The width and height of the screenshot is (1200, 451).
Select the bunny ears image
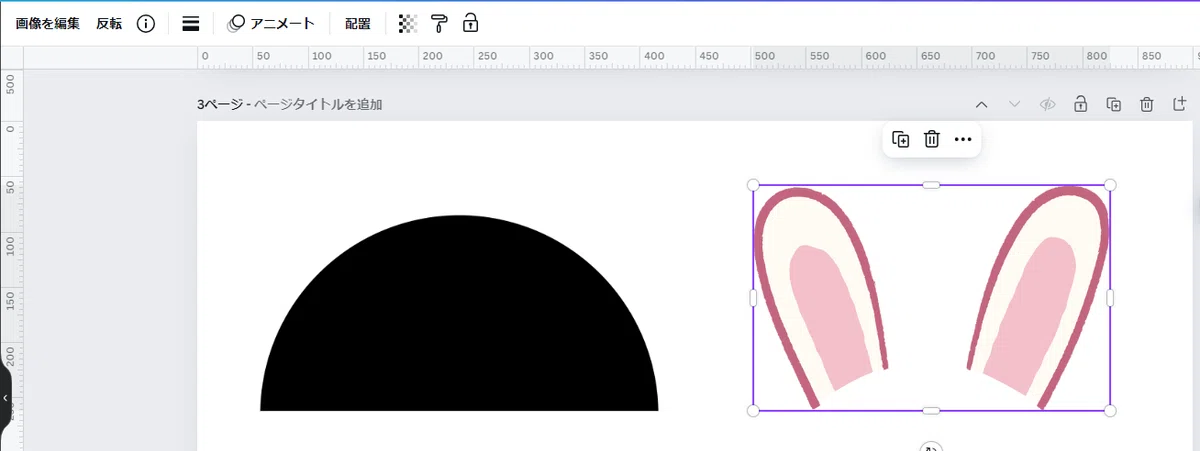click(931, 298)
